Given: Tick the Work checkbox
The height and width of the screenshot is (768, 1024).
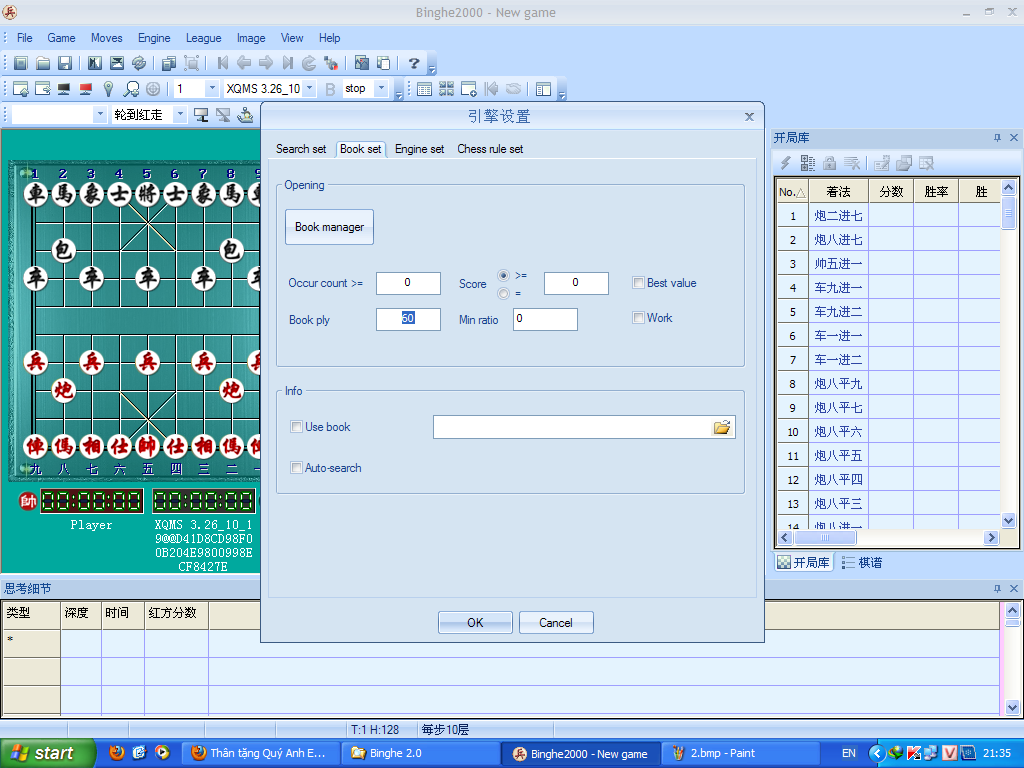Looking at the screenshot, I should [x=639, y=318].
